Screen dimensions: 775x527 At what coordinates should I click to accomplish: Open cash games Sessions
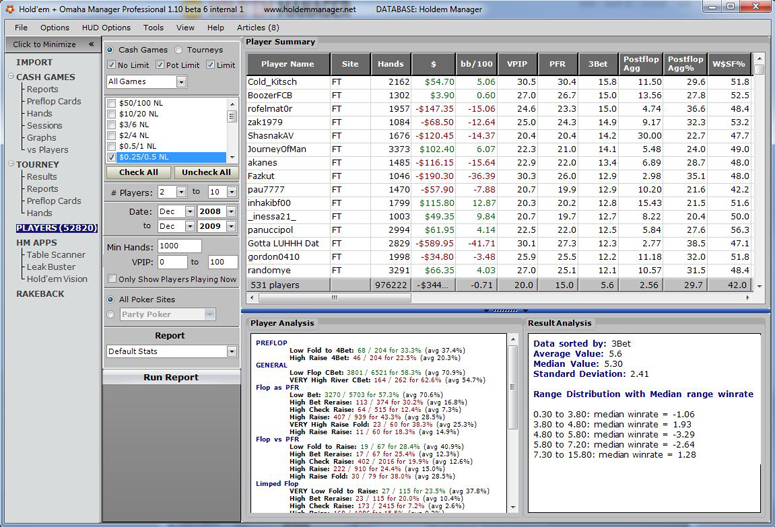(x=44, y=126)
